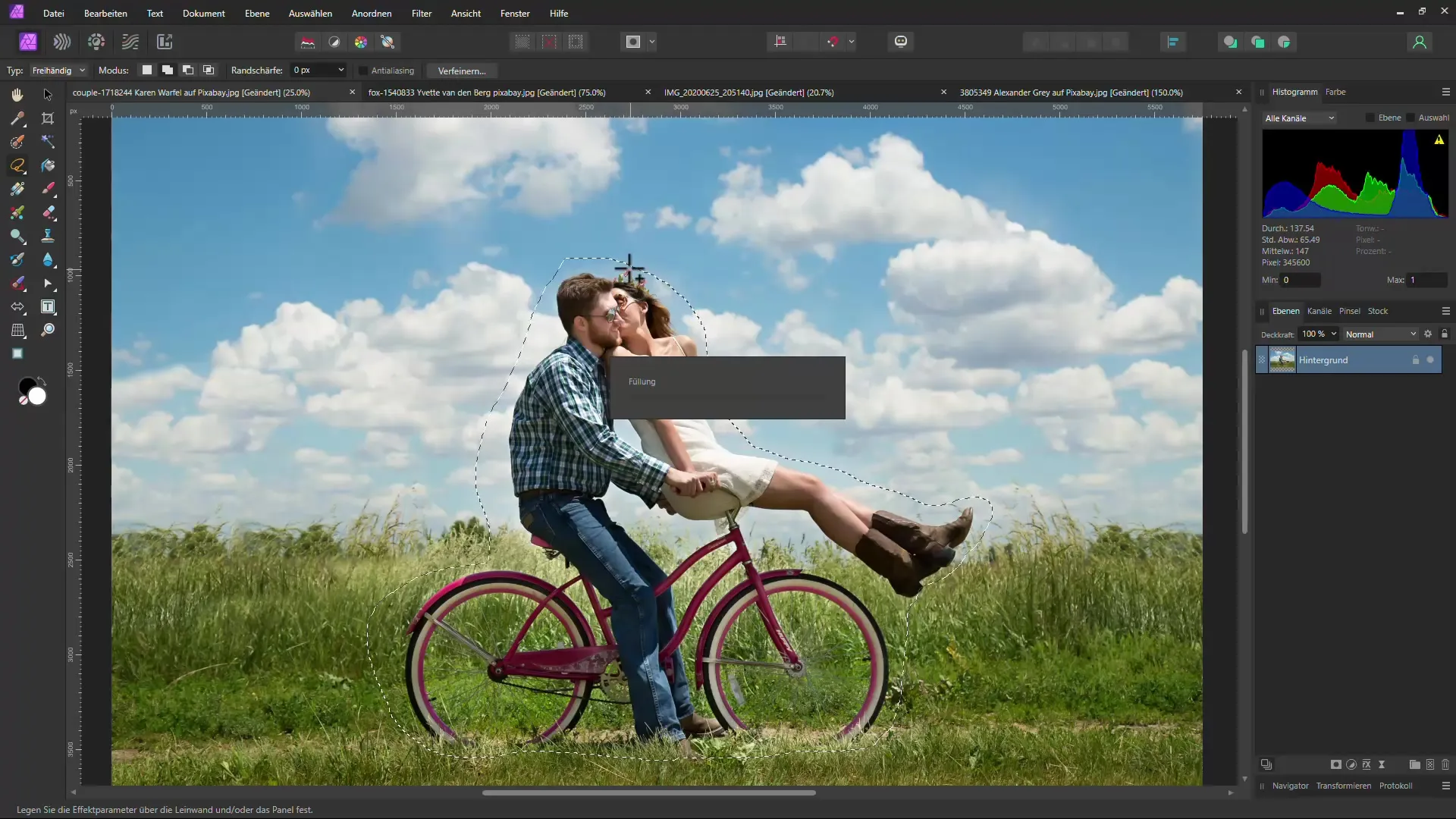Set selection mode to Intersect

tap(209, 71)
